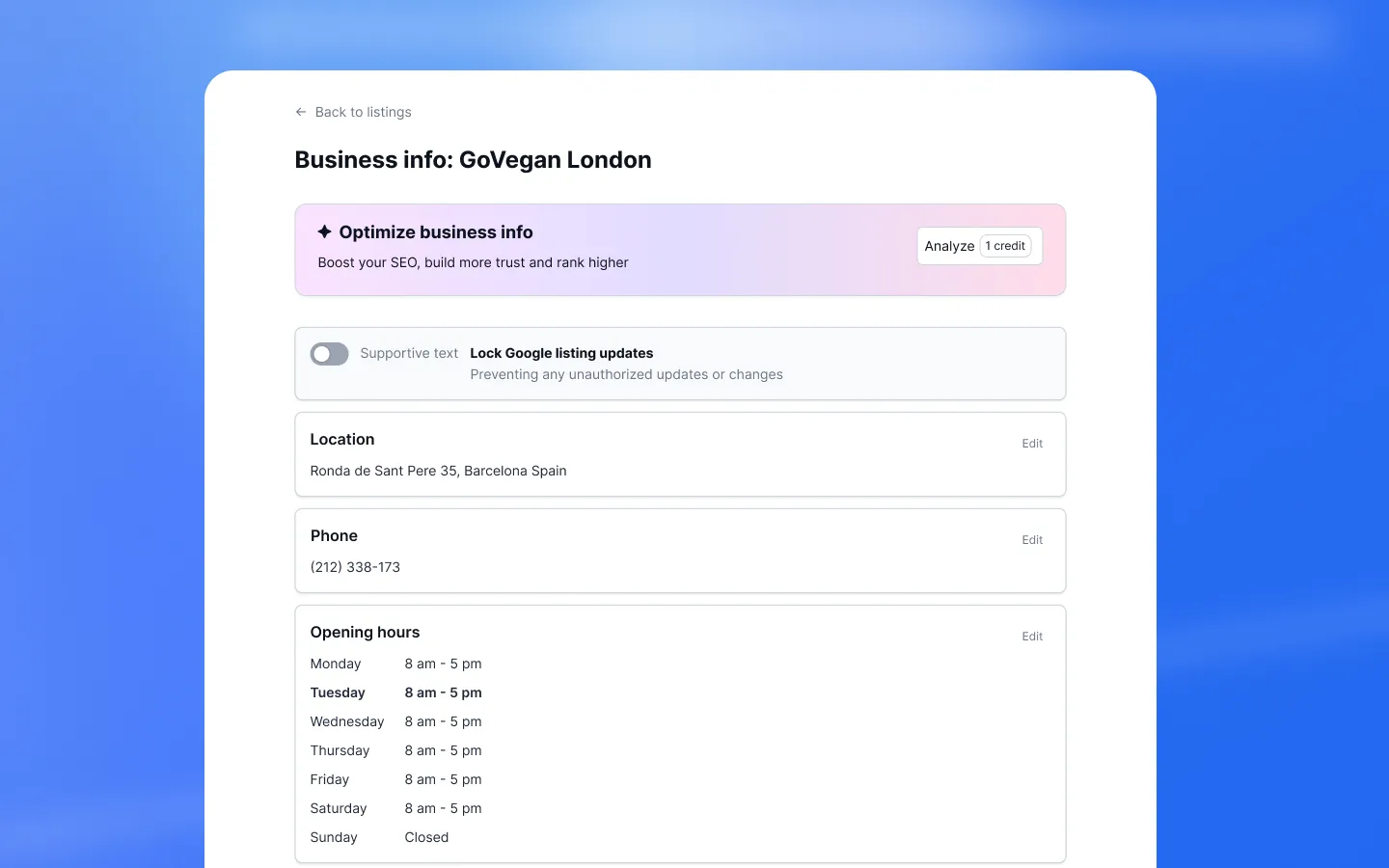The height and width of the screenshot is (868, 1389).
Task: Select Saturday's opening hours entry
Action: 443,808
